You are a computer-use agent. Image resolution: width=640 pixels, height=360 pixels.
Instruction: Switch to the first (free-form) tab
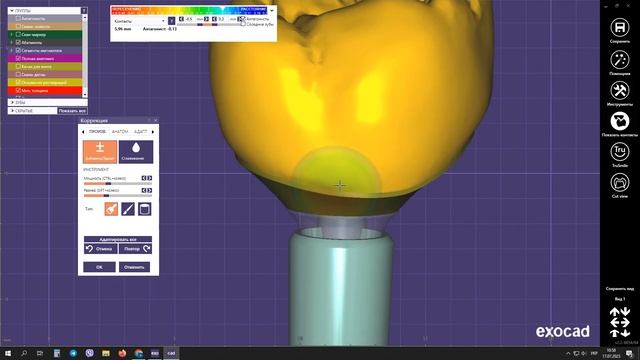(98, 131)
